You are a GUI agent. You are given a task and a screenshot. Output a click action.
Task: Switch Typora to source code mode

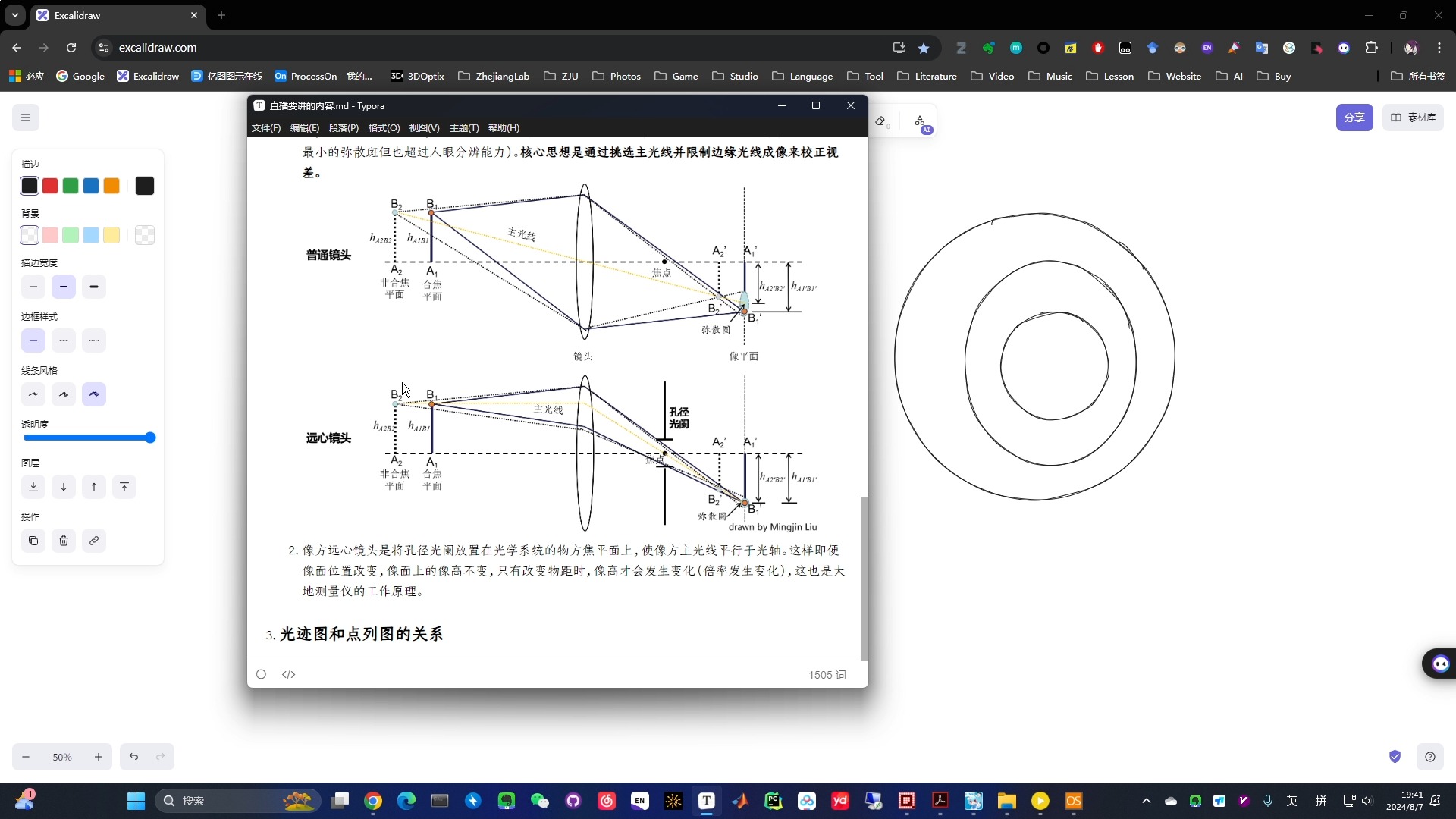coord(289,674)
